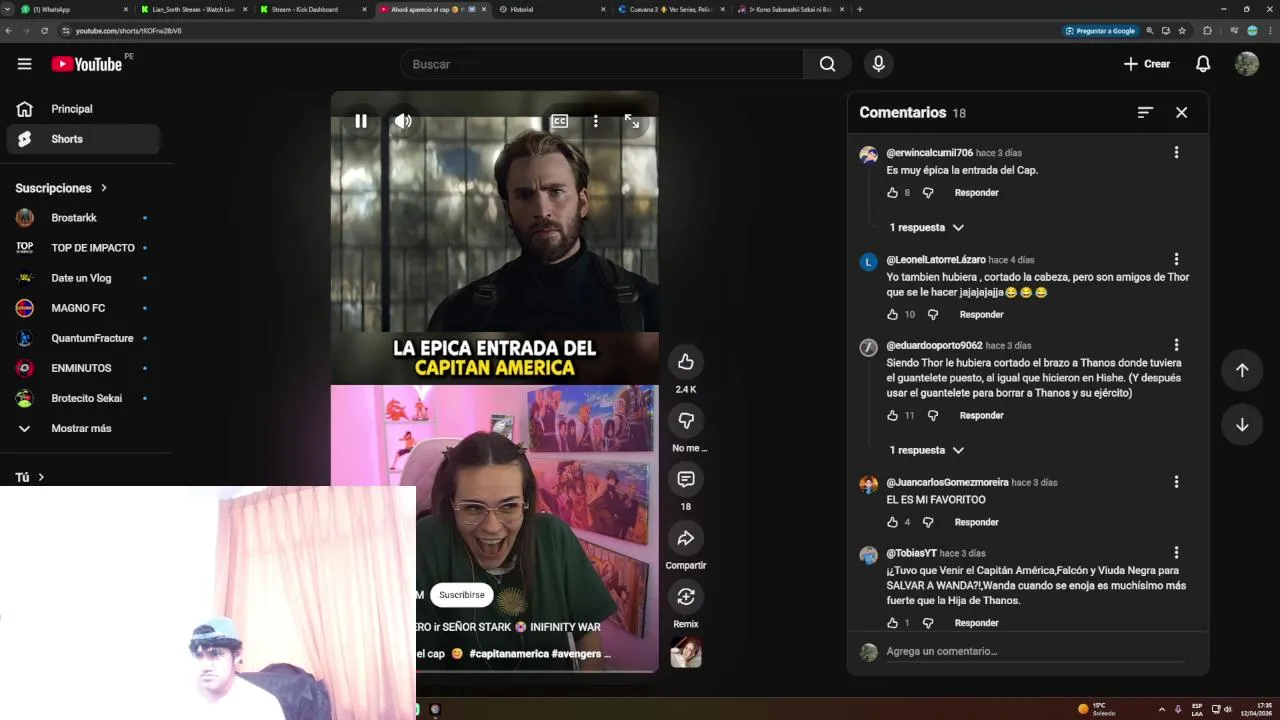Like @LeonelLatorreLázaro's comment
Image resolution: width=1280 pixels, height=720 pixels.
click(892, 314)
